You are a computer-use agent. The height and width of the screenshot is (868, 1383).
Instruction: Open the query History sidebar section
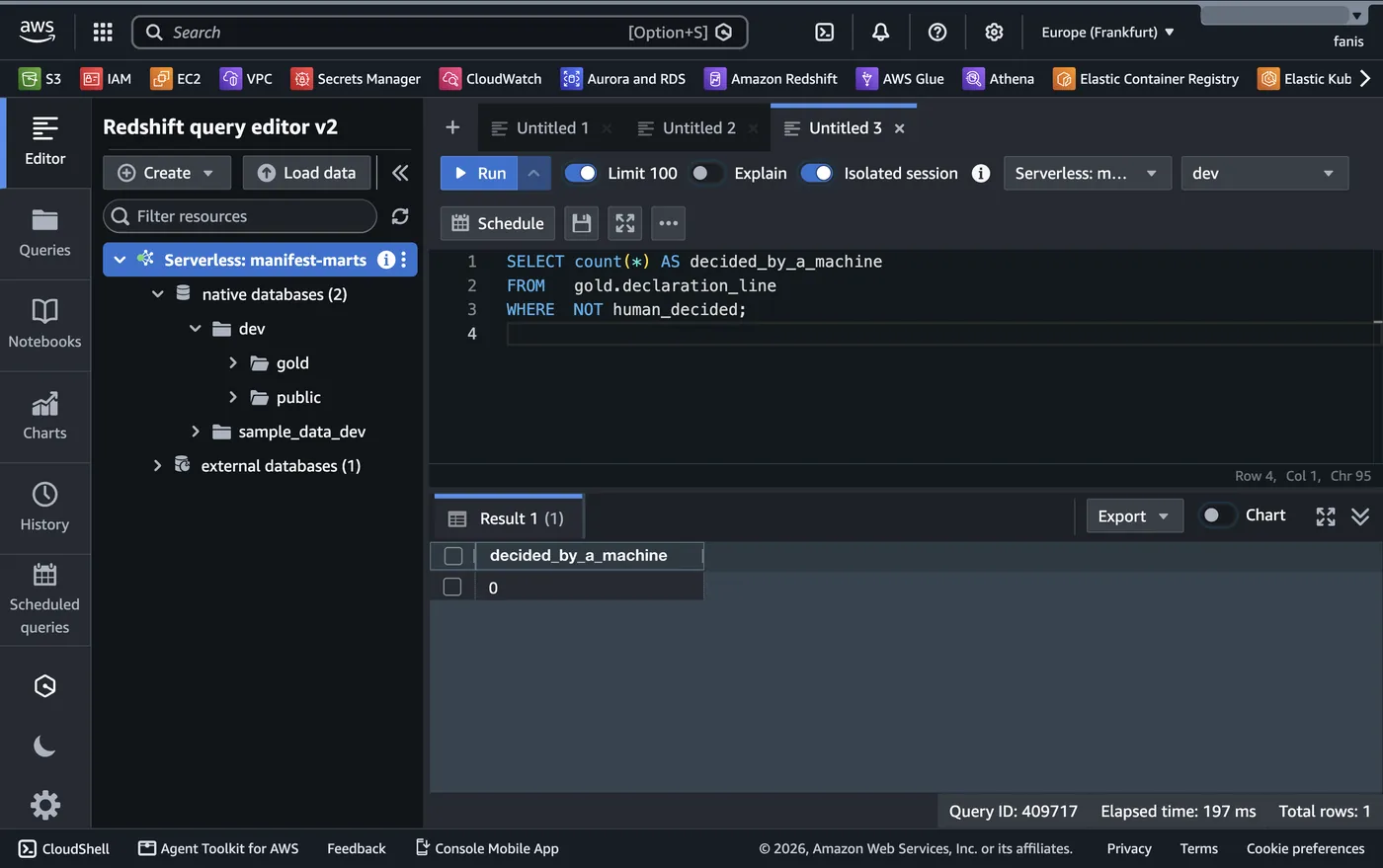click(x=44, y=508)
